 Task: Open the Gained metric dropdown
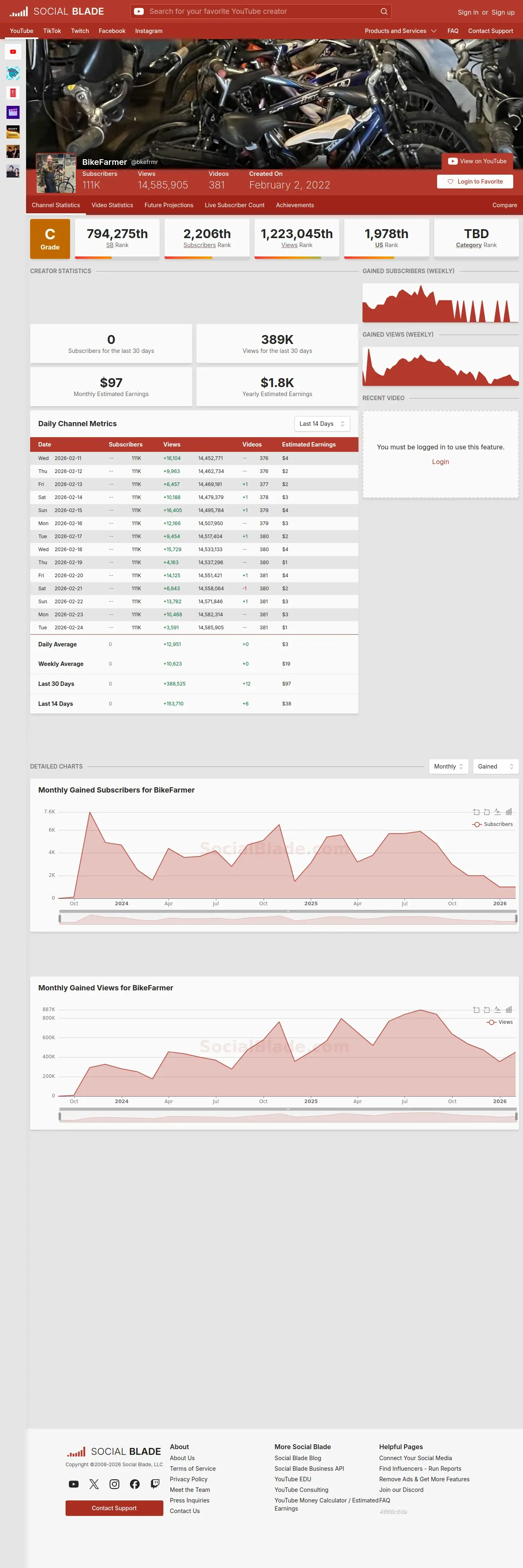[496, 766]
